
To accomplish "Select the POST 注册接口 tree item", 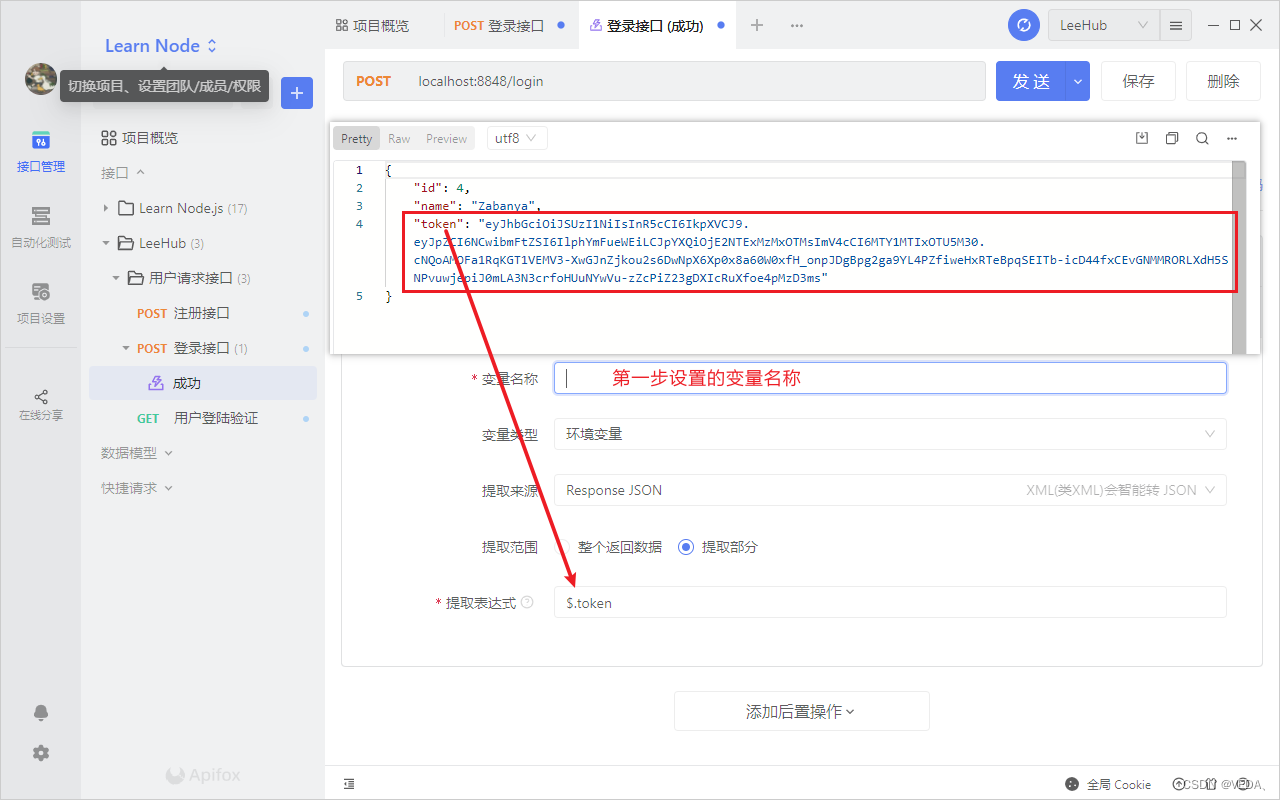I will pos(203,313).
